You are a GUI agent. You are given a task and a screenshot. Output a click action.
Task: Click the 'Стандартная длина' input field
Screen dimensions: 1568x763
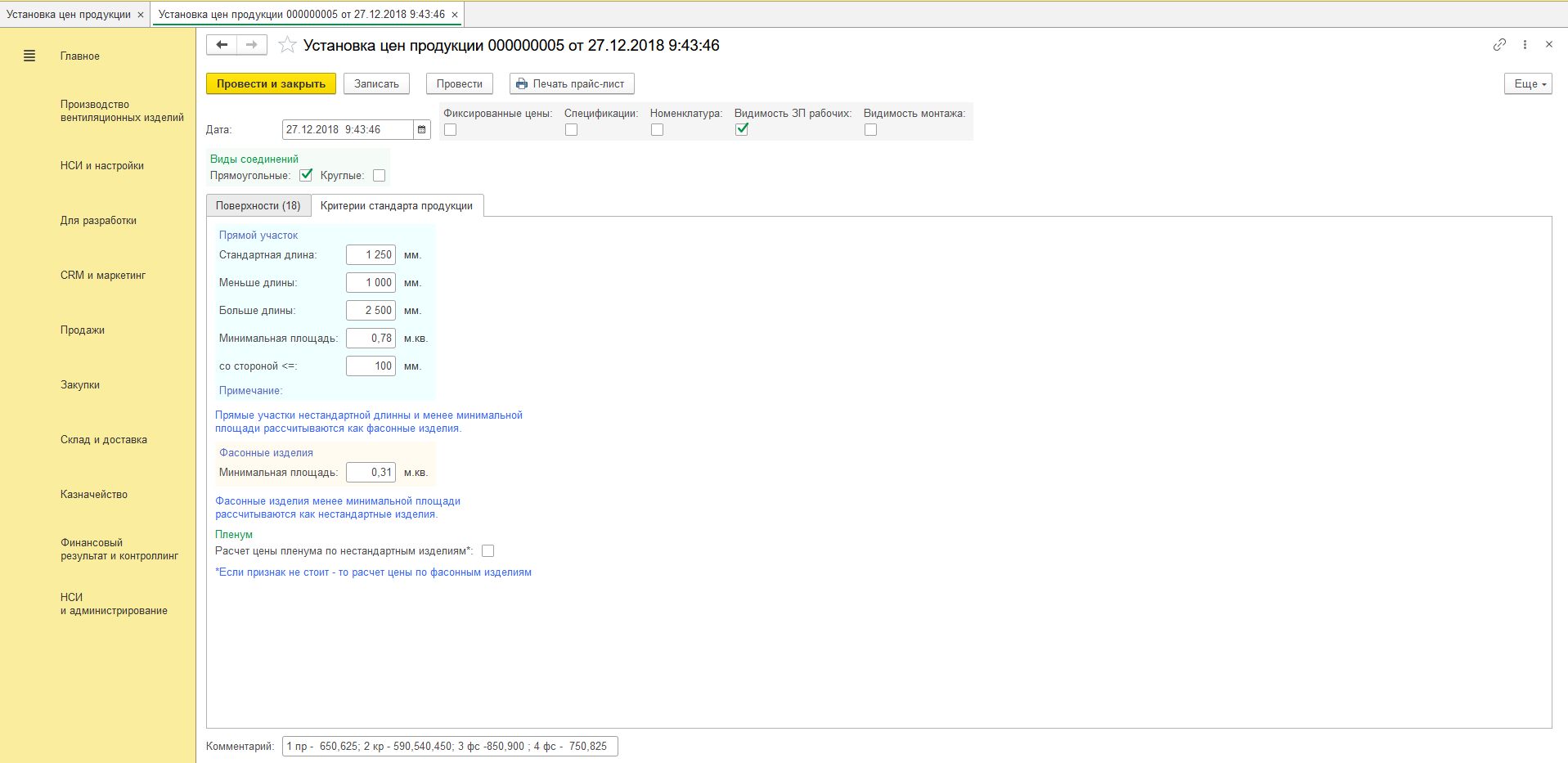371,255
